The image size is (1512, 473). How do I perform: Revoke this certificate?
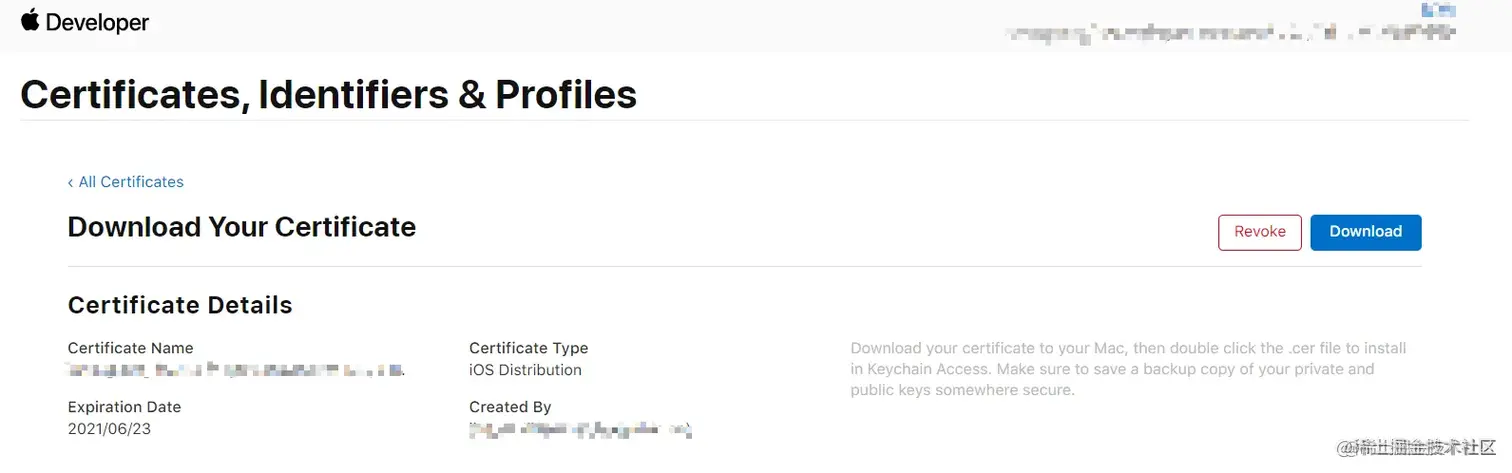pos(1260,232)
